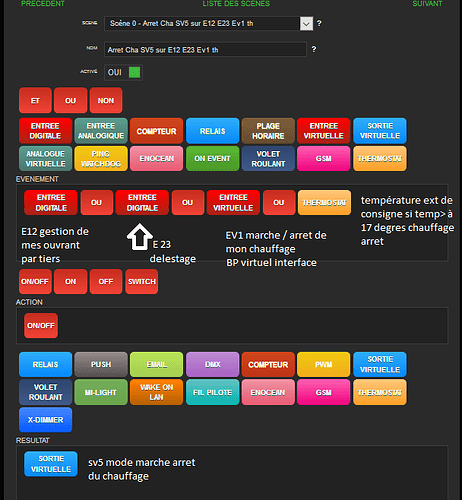Pick the COMPTEUR block in event palette
The image size is (462, 500).
156,131
